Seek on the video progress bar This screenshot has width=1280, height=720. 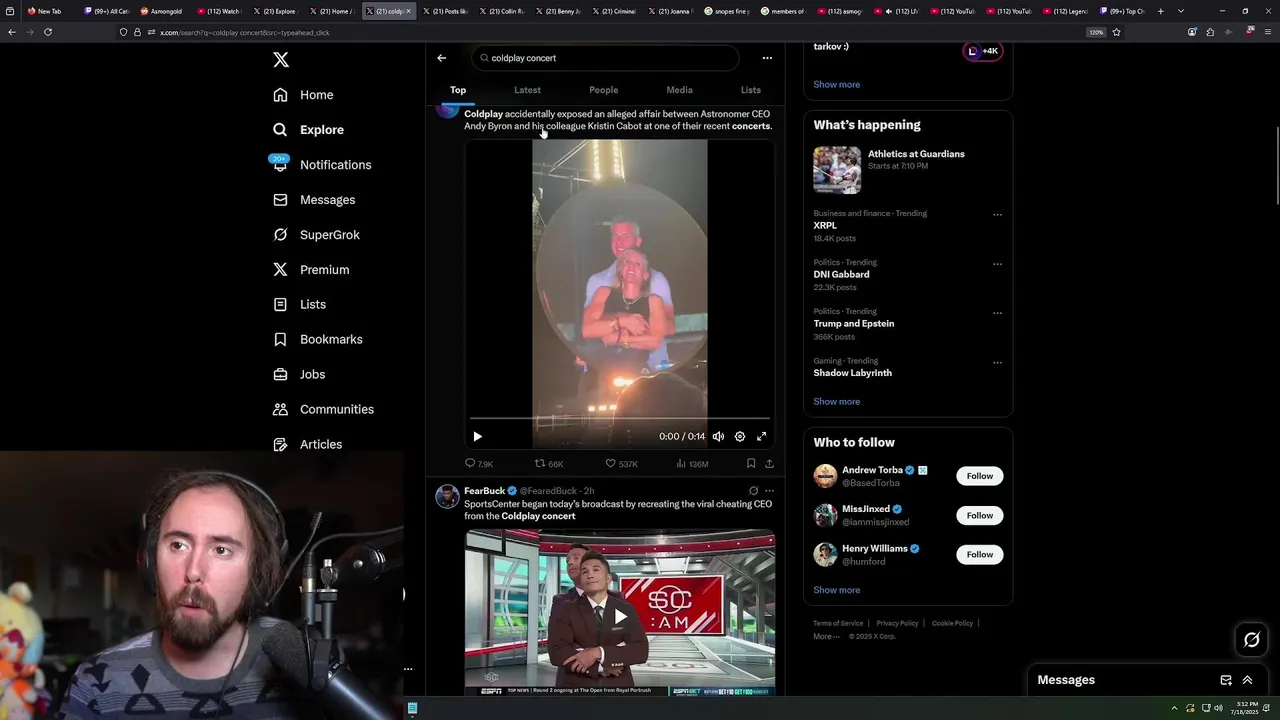[x=619, y=418]
